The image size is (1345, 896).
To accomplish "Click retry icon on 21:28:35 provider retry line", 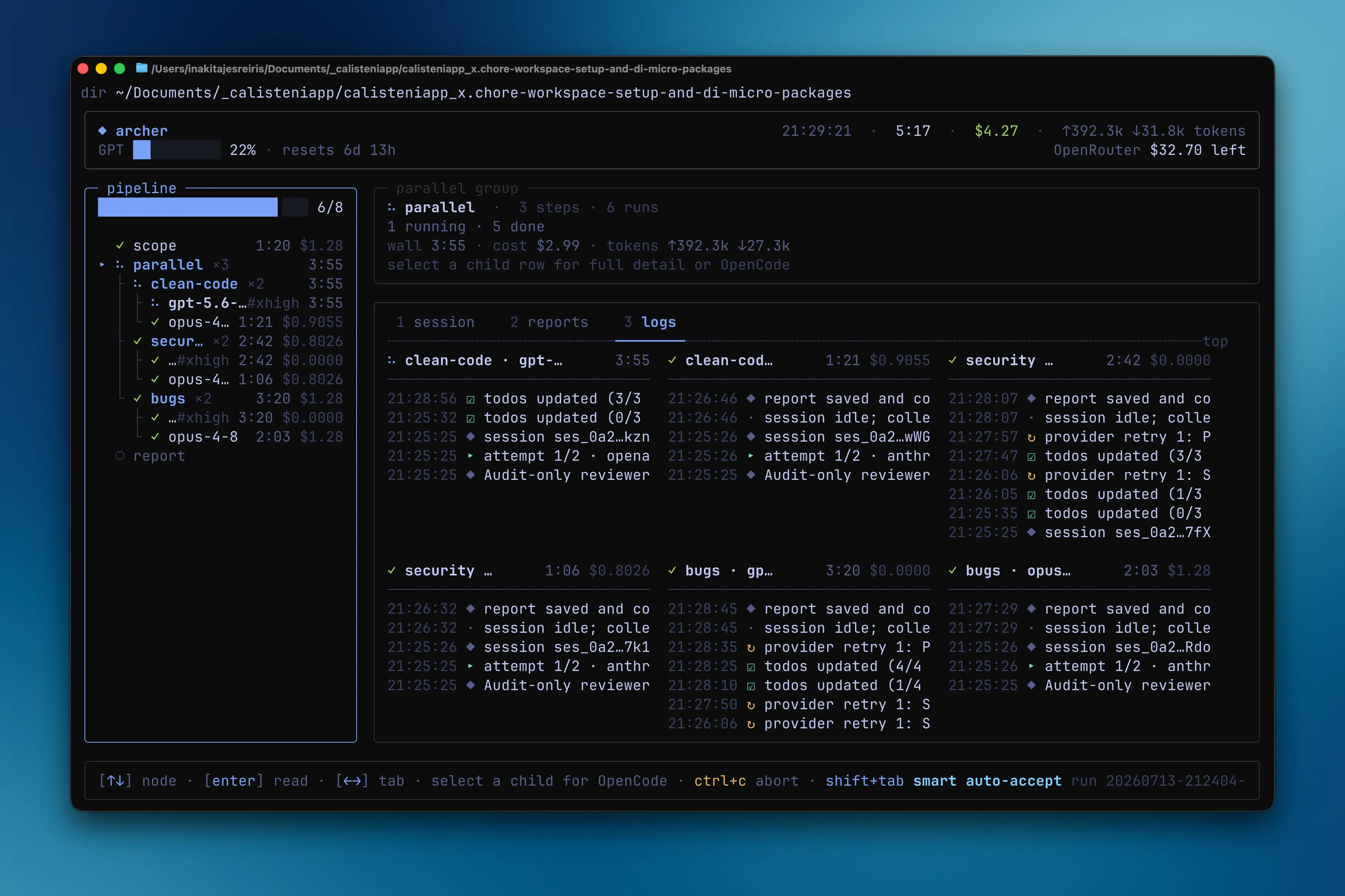I will coord(751,648).
